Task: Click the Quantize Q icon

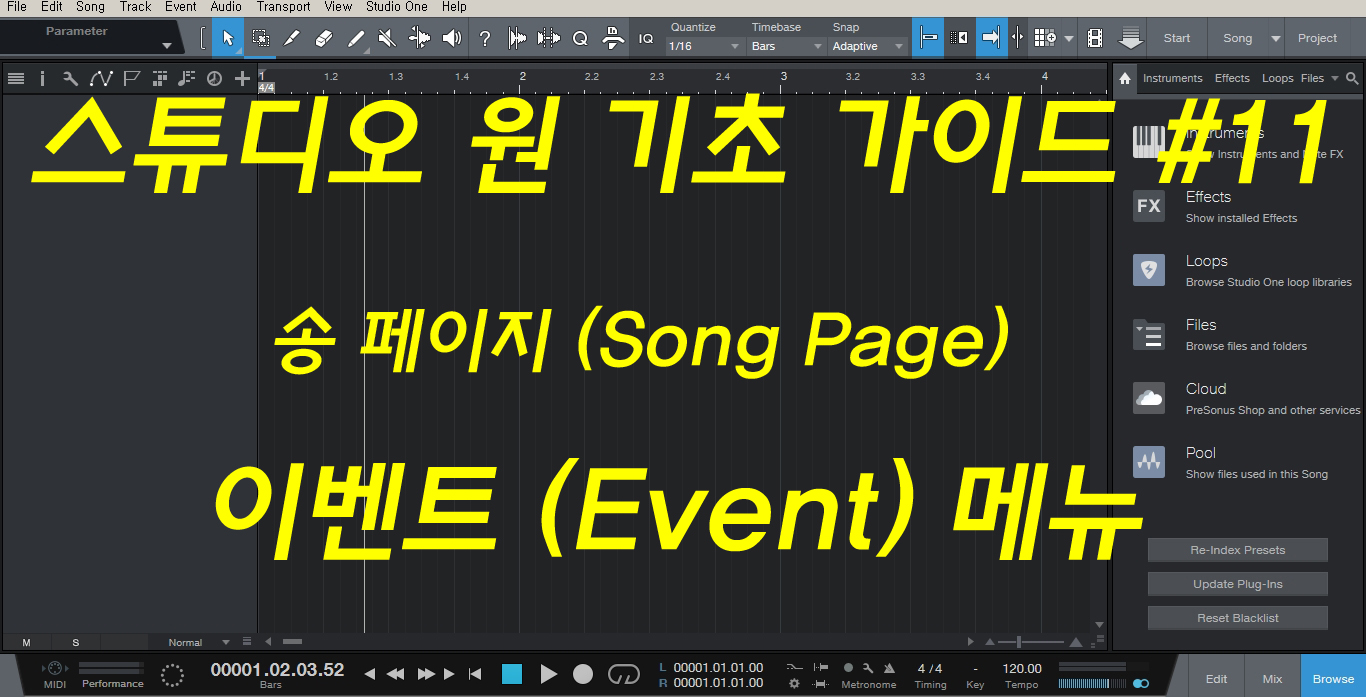Action: 580,38
